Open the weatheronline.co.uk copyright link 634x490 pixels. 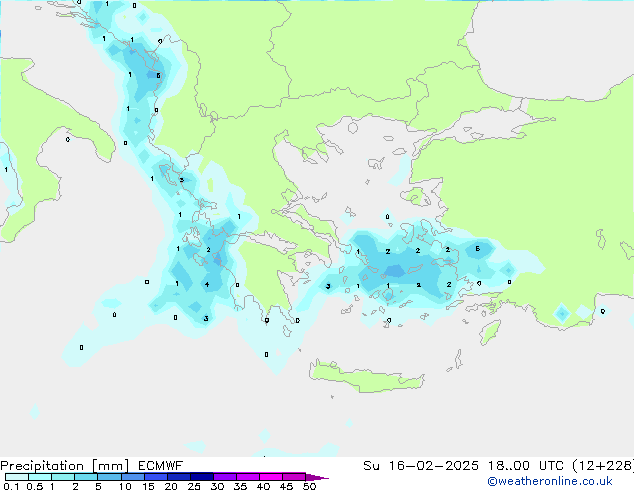tap(550, 481)
